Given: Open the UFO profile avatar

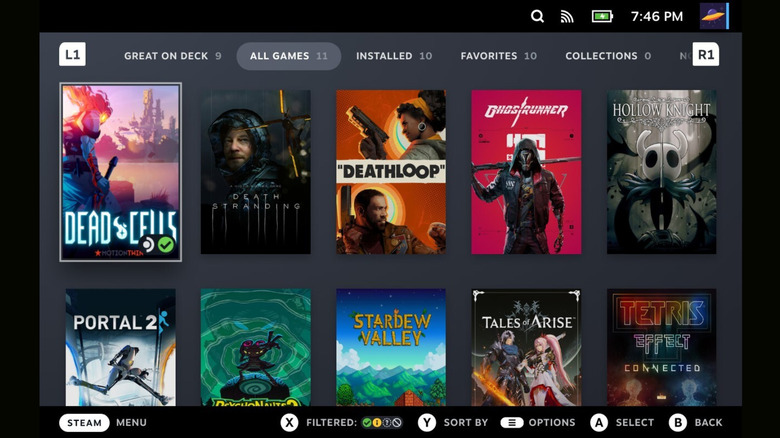Looking at the screenshot, I should click(714, 16).
